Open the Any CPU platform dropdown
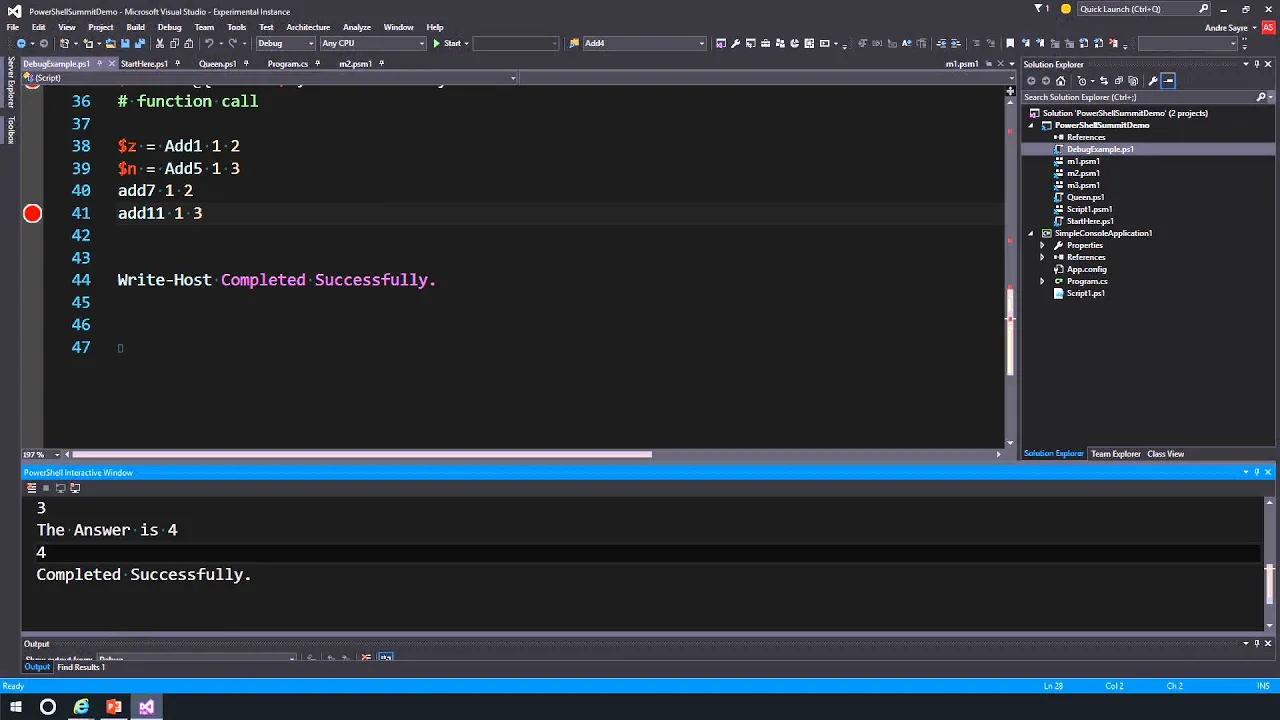1280x720 pixels. point(373,43)
